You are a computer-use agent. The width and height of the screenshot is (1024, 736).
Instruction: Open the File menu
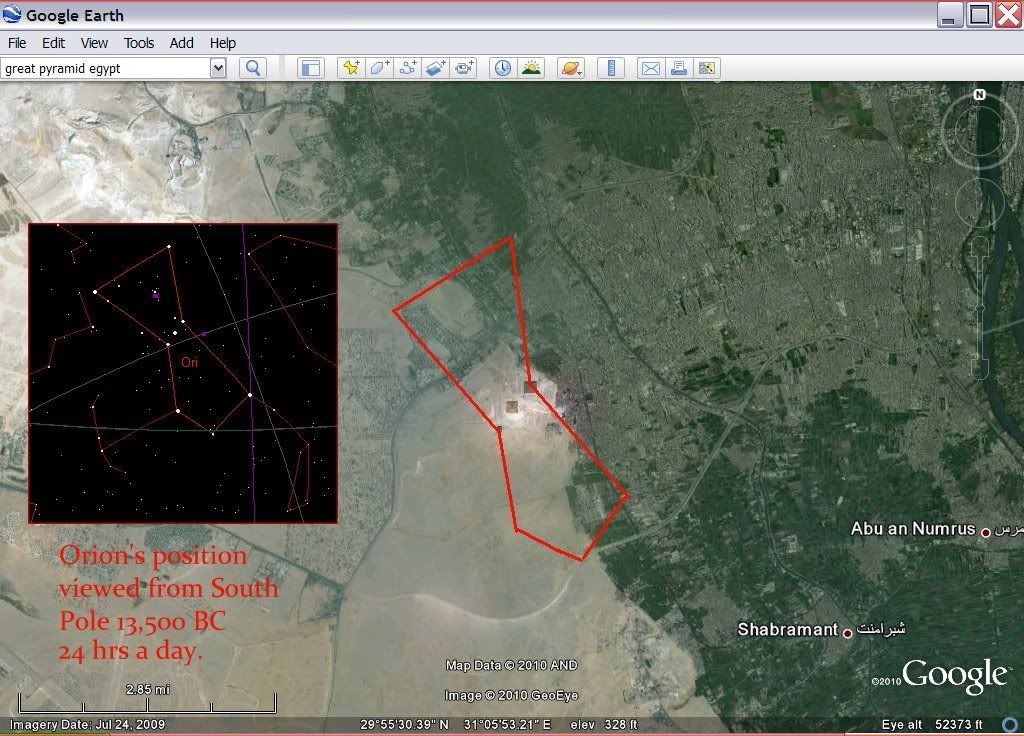click(x=17, y=43)
